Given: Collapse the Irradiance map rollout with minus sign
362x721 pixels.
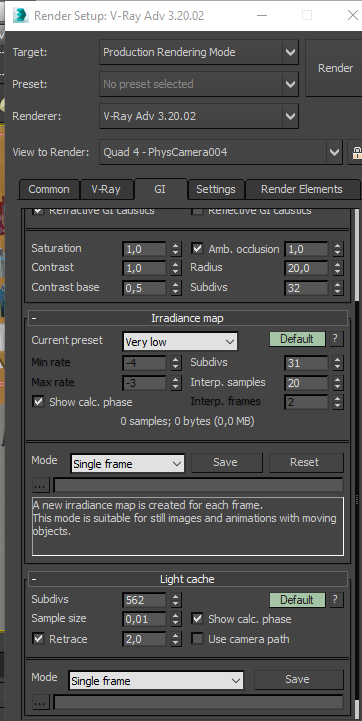Looking at the screenshot, I should point(34,318).
